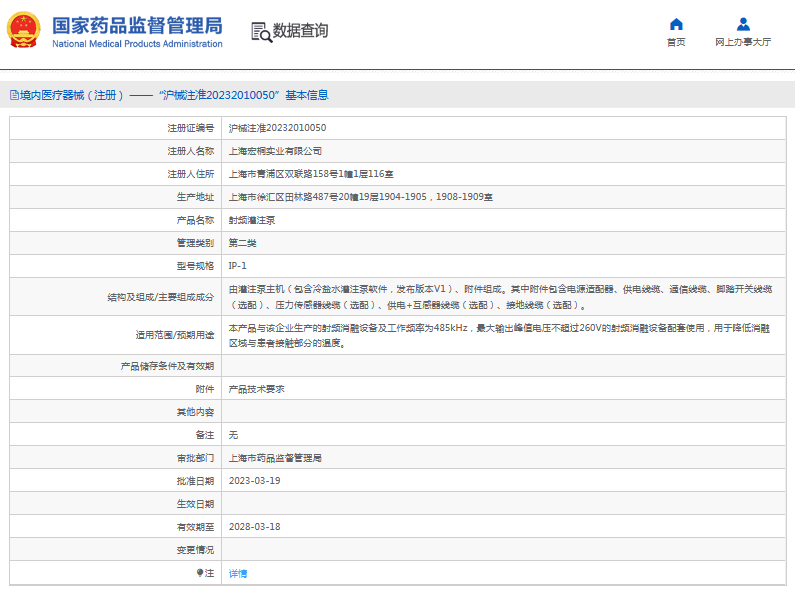Click the 产品储存条件及有效期 label
795x591 pixels.
point(167,366)
